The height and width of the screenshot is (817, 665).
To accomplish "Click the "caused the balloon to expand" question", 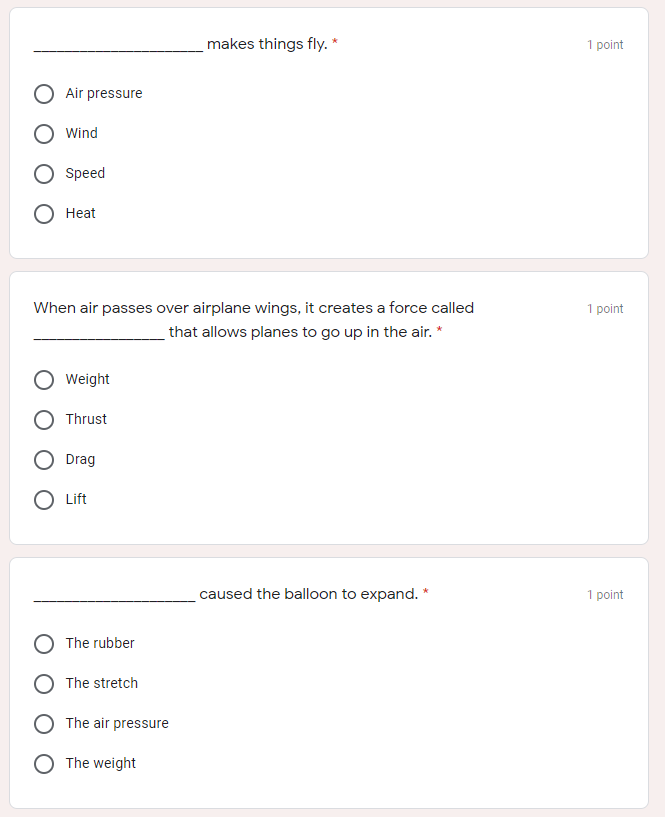I will click(x=308, y=594).
